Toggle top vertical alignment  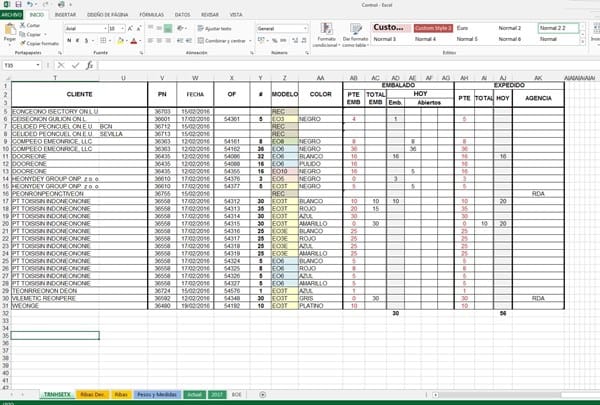[151, 28]
